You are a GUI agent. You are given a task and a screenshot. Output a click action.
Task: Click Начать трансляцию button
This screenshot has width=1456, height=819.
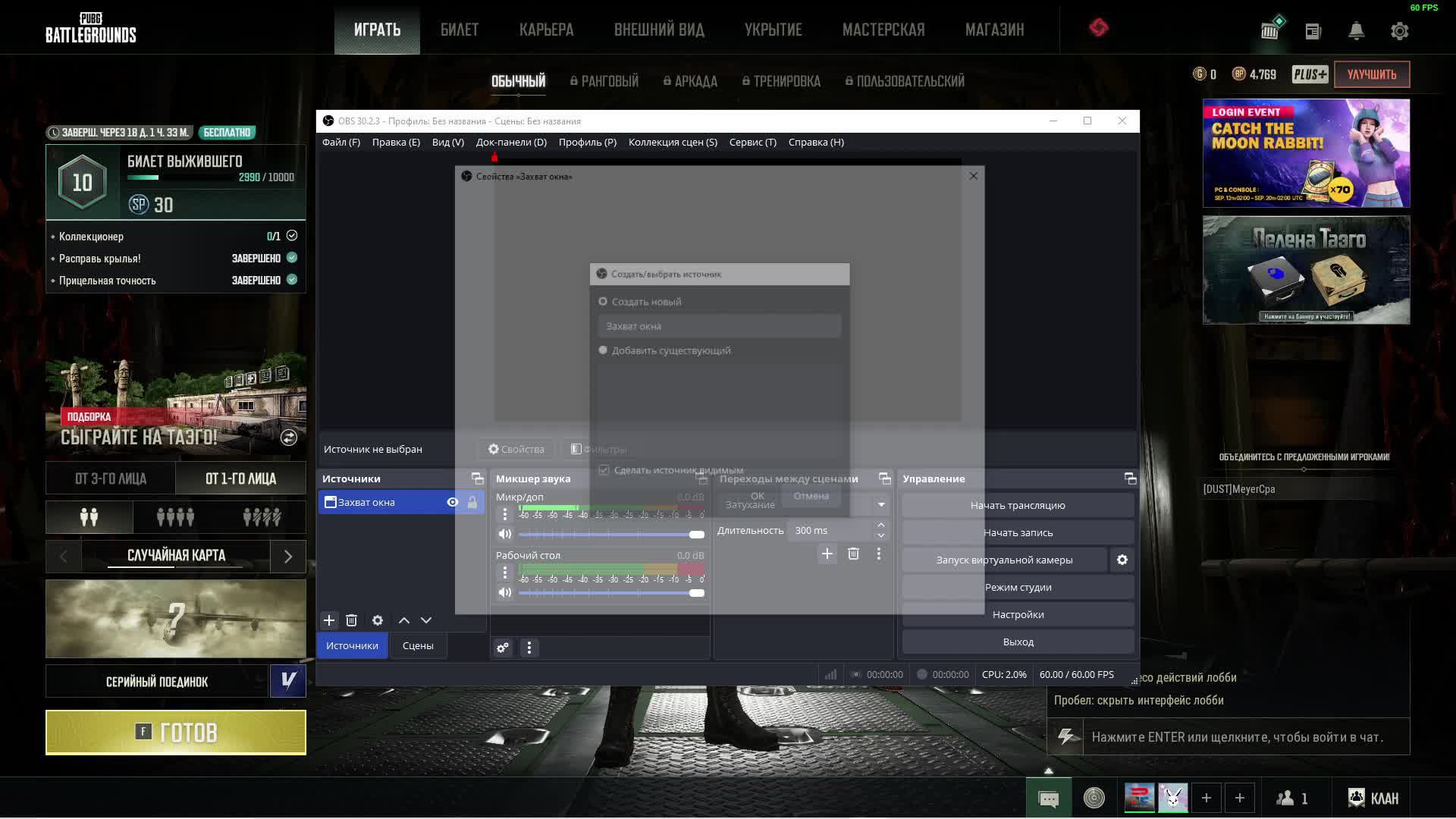1018,505
